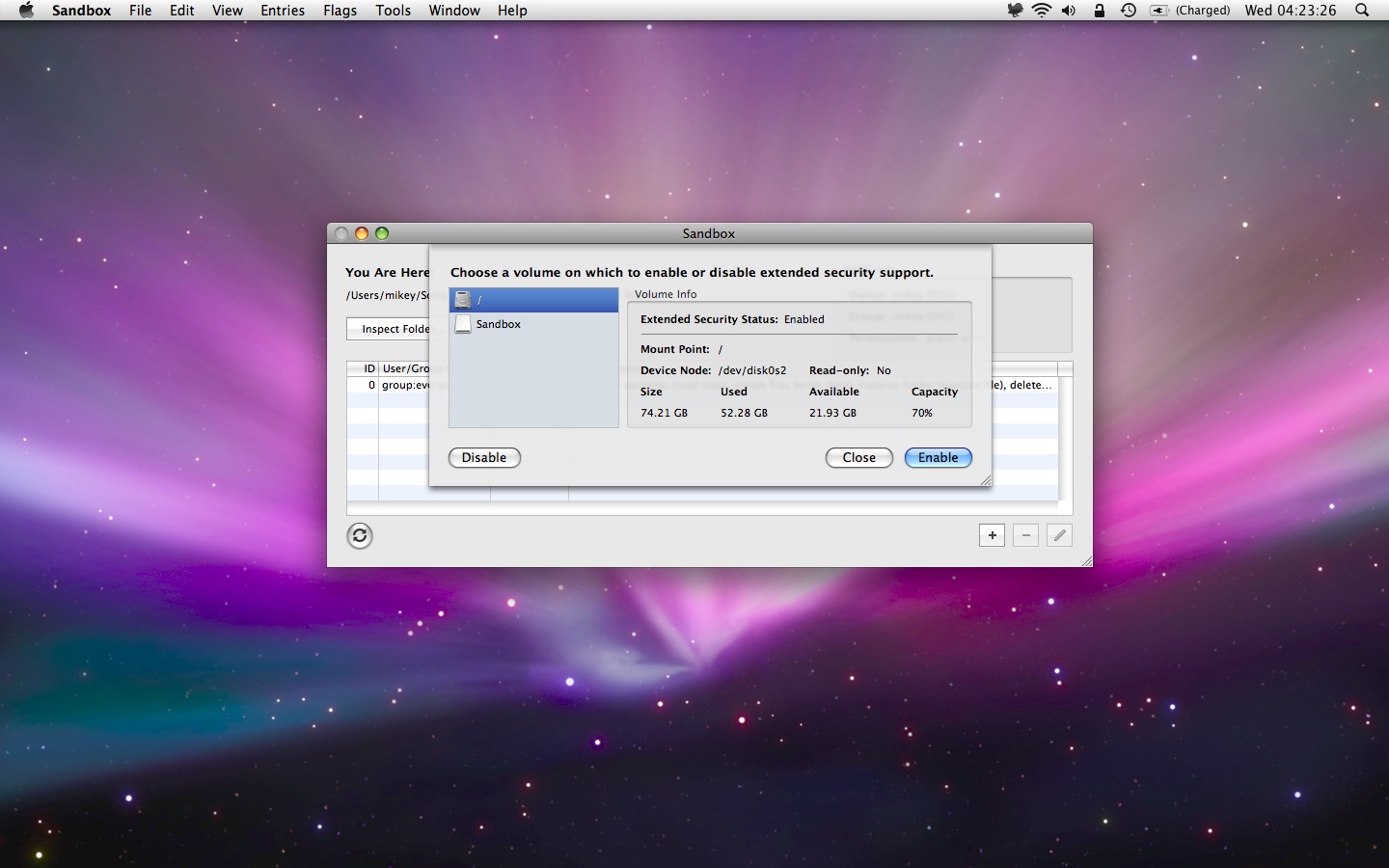Click the volume speaker icon
The image size is (1389, 868).
(1069, 11)
